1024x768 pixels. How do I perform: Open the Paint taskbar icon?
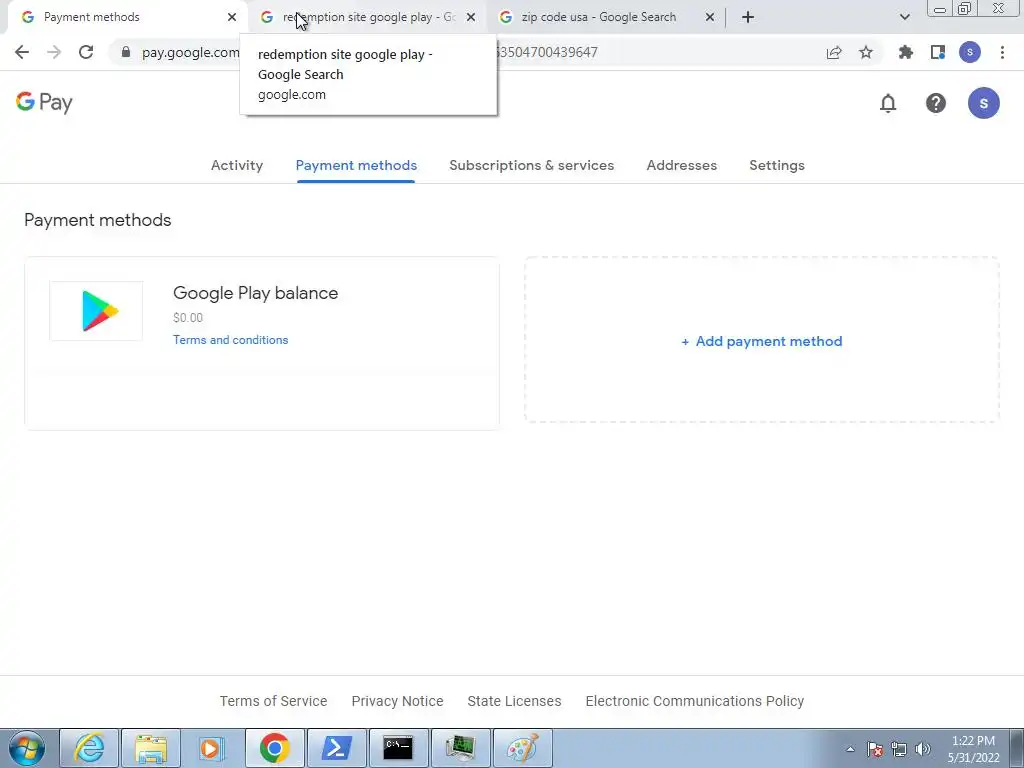point(522,748)
